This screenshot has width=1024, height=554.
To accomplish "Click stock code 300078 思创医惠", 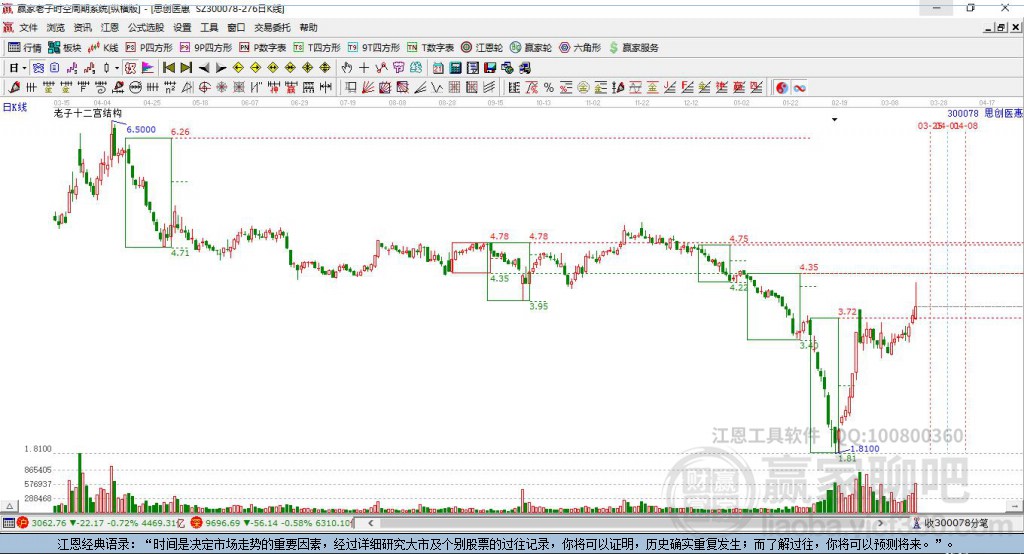I will 985,113.
